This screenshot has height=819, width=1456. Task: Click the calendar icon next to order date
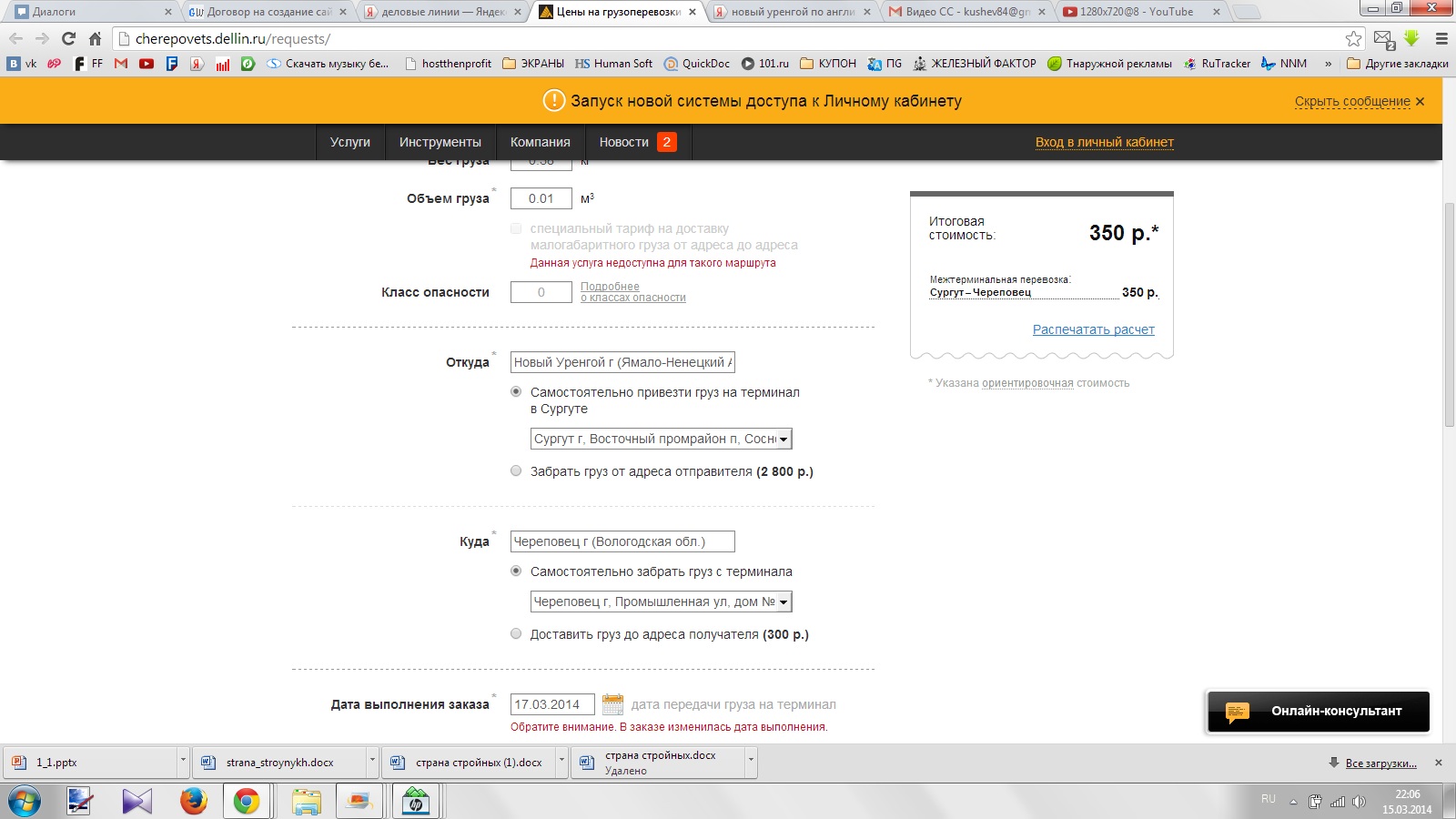(613, 704)
